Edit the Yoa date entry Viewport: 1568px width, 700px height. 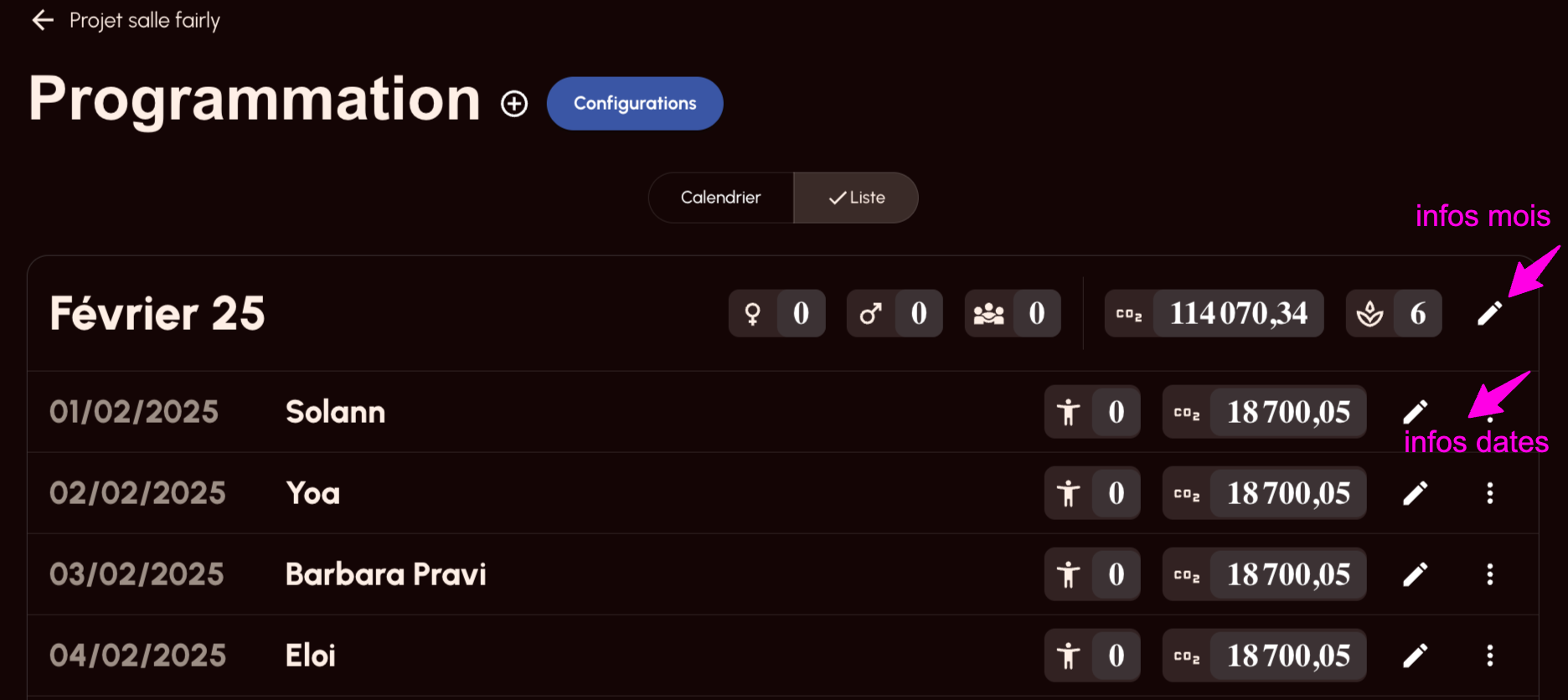coord(1415,493)
